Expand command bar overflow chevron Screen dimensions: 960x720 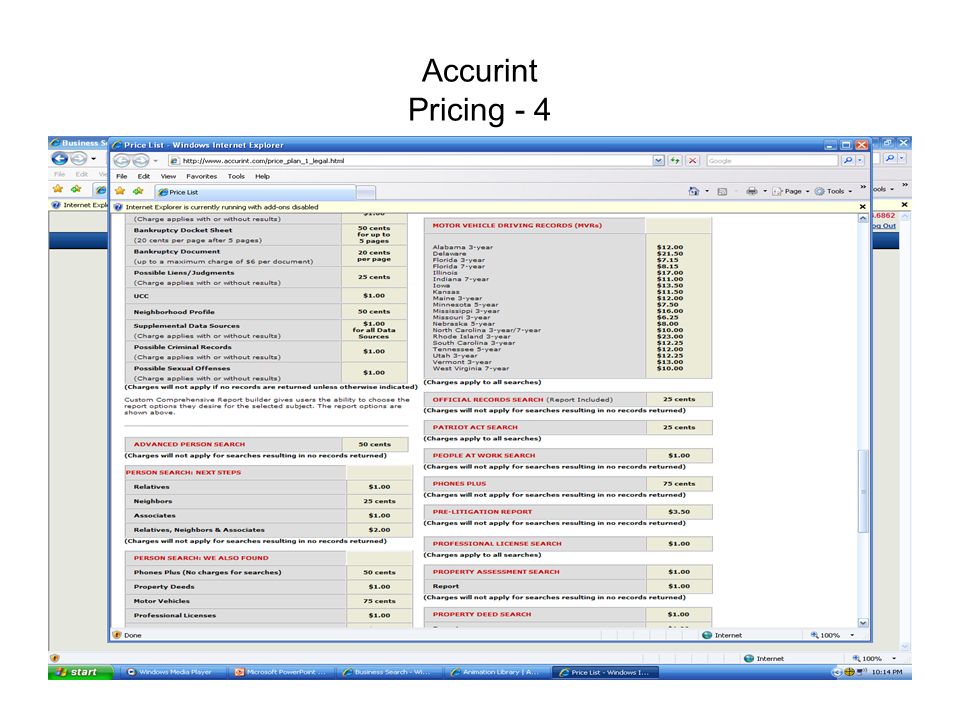tap(863, 187)
